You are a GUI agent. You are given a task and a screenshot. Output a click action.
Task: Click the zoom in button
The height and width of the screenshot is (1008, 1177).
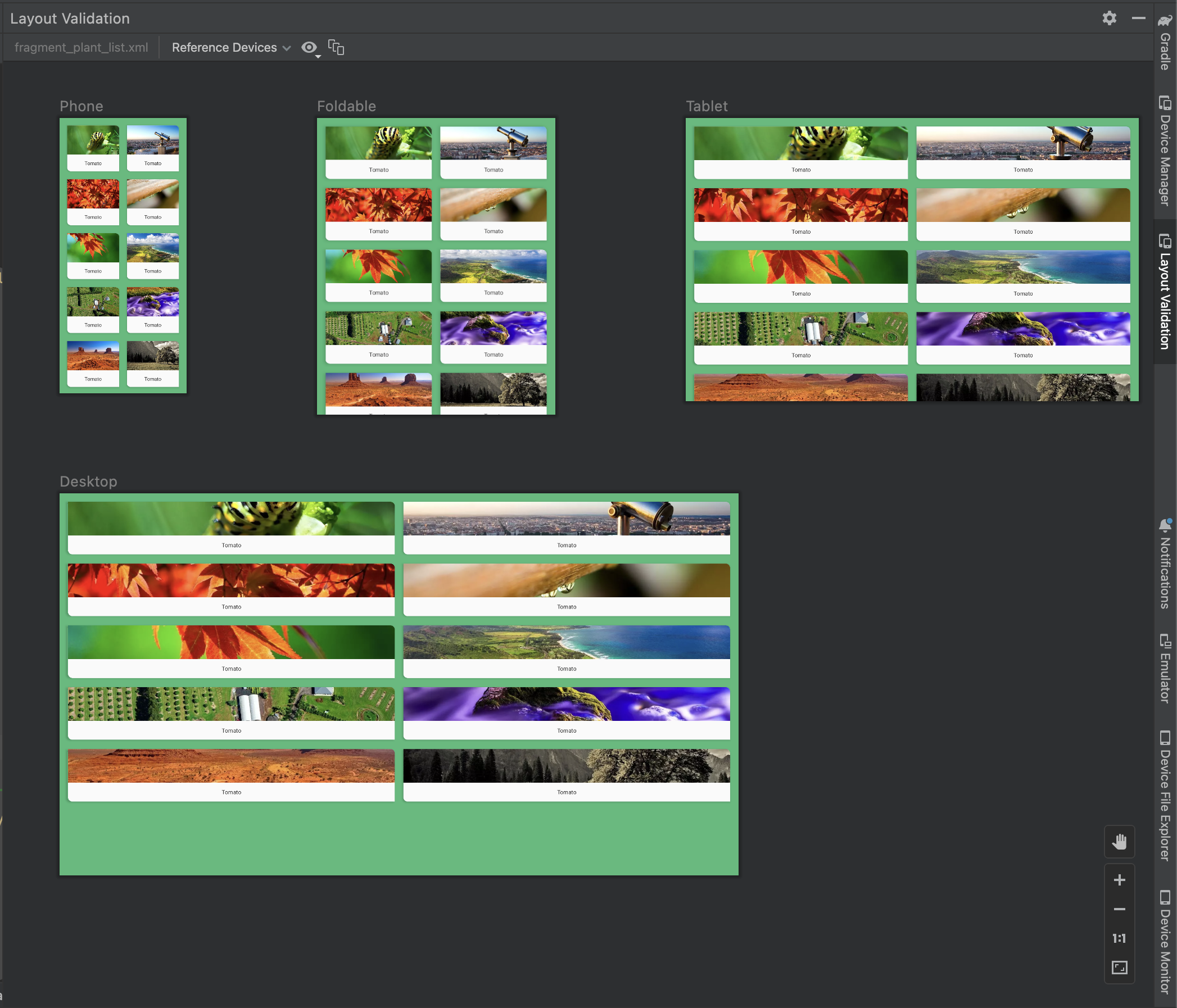(x=1120, y=880)
